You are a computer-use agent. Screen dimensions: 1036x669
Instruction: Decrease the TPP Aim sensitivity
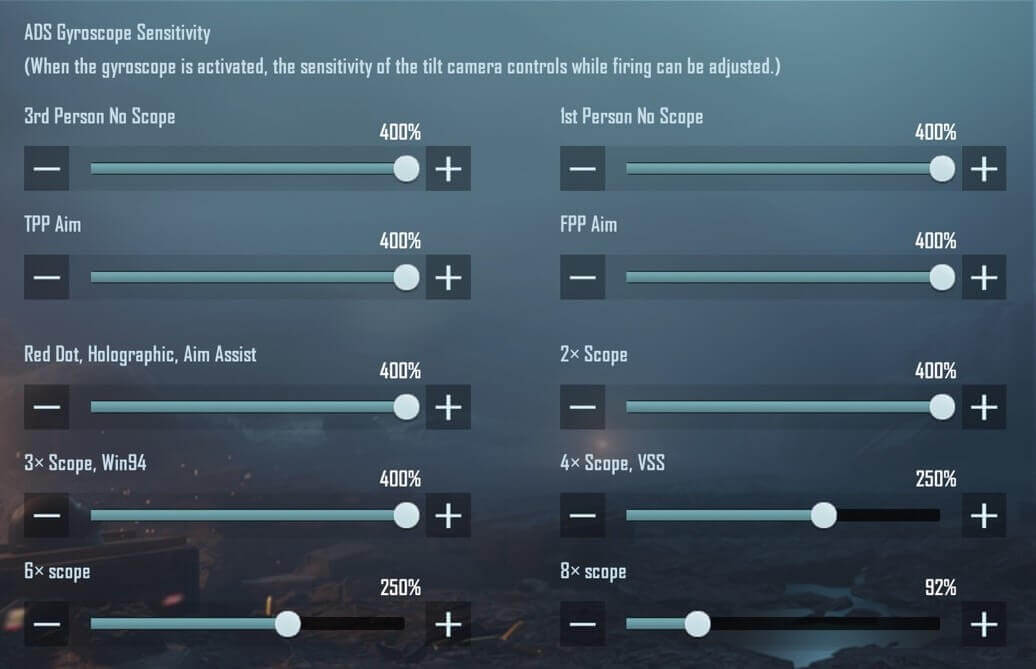46,277
